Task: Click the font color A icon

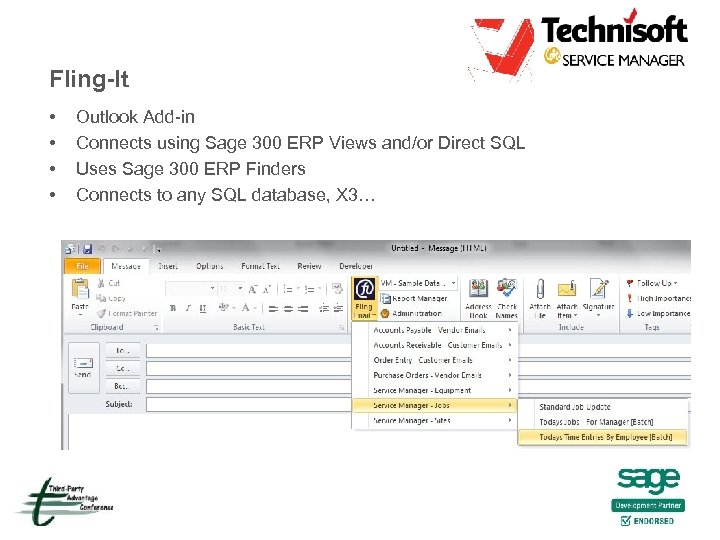Action: pyautogui.click(x=246, y=308)
